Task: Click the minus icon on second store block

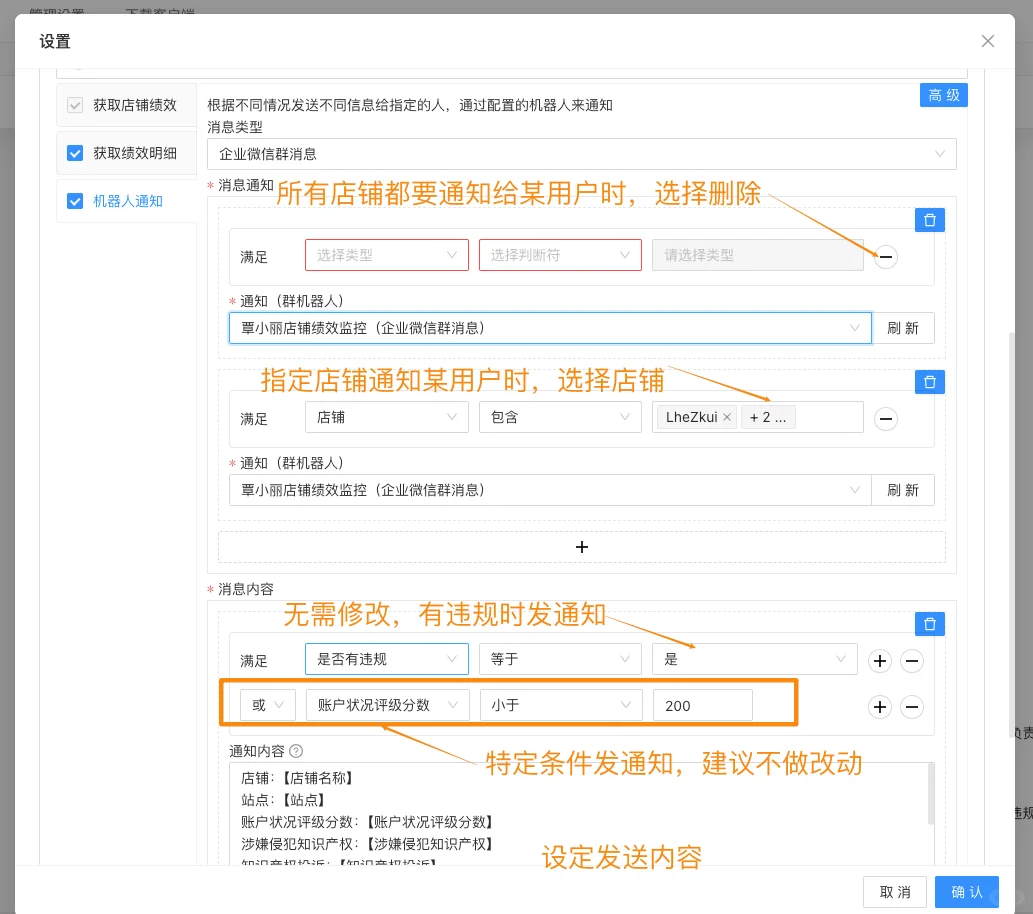Action: coord(885,418)
